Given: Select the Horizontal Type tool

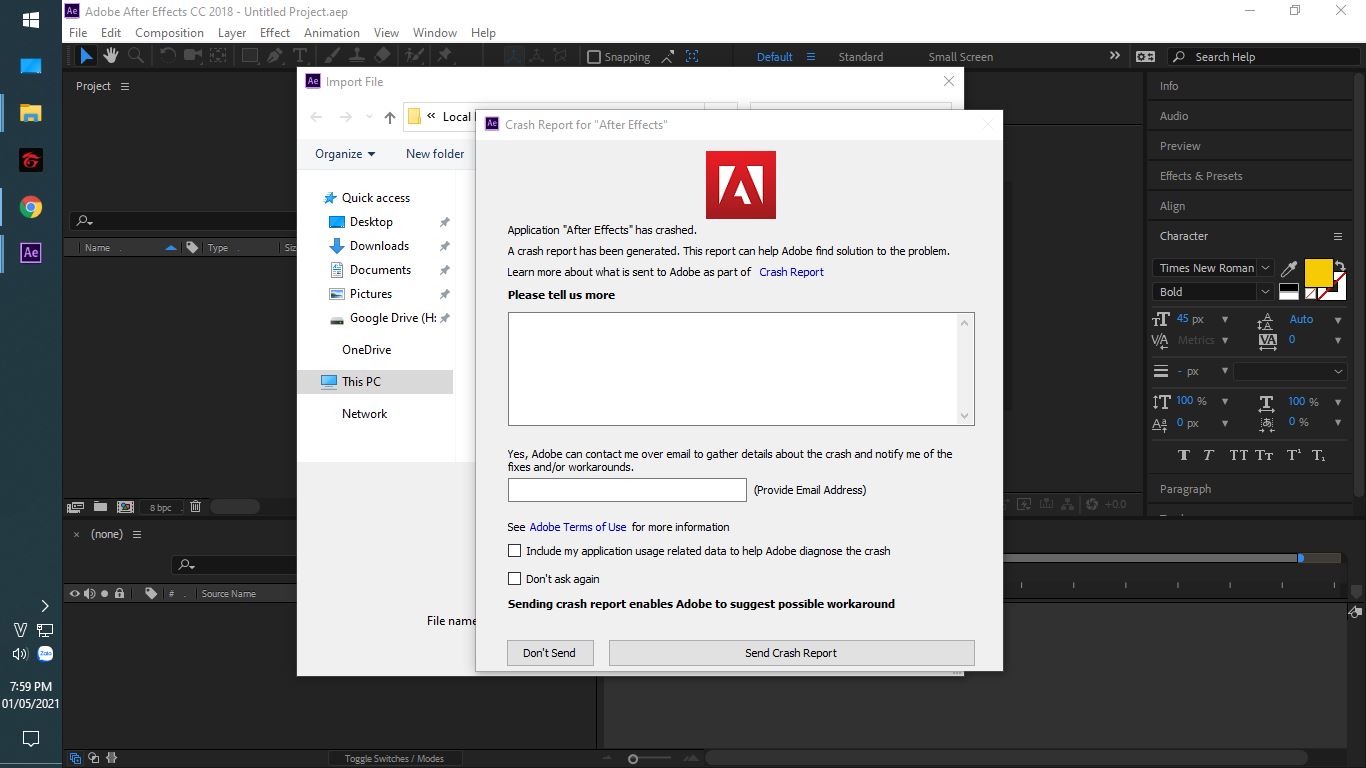Looking at the screenshot, I should (299, 56).
